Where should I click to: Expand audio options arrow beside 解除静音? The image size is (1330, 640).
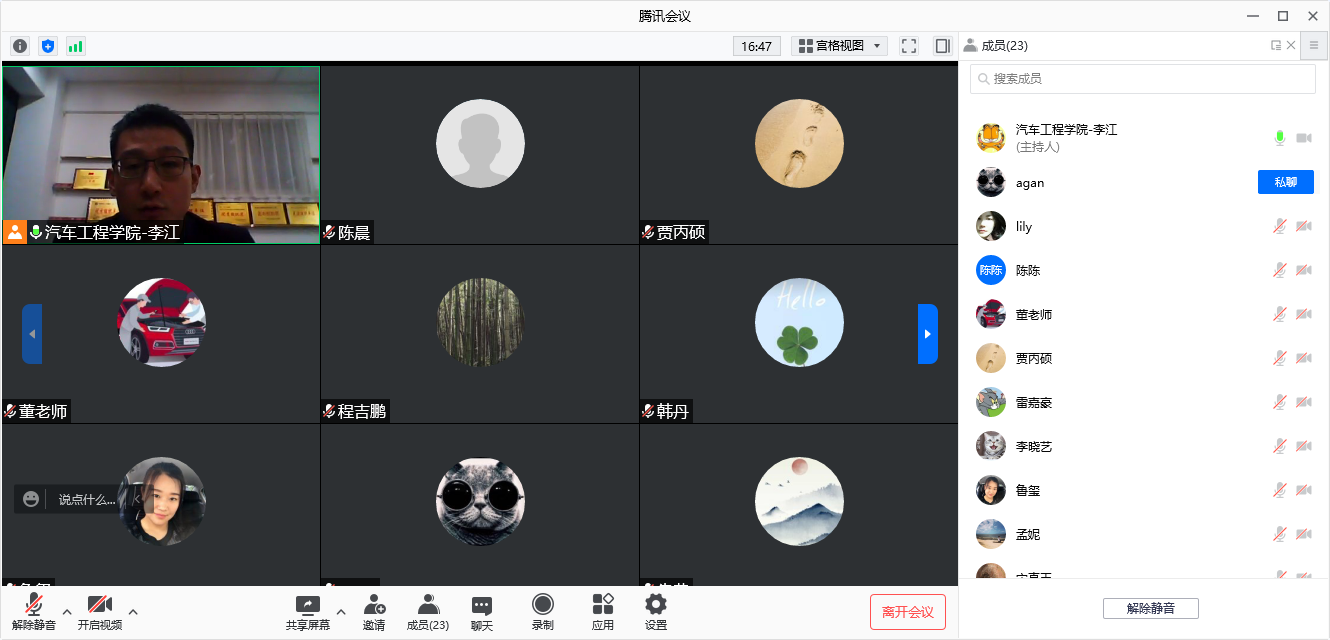67,612
